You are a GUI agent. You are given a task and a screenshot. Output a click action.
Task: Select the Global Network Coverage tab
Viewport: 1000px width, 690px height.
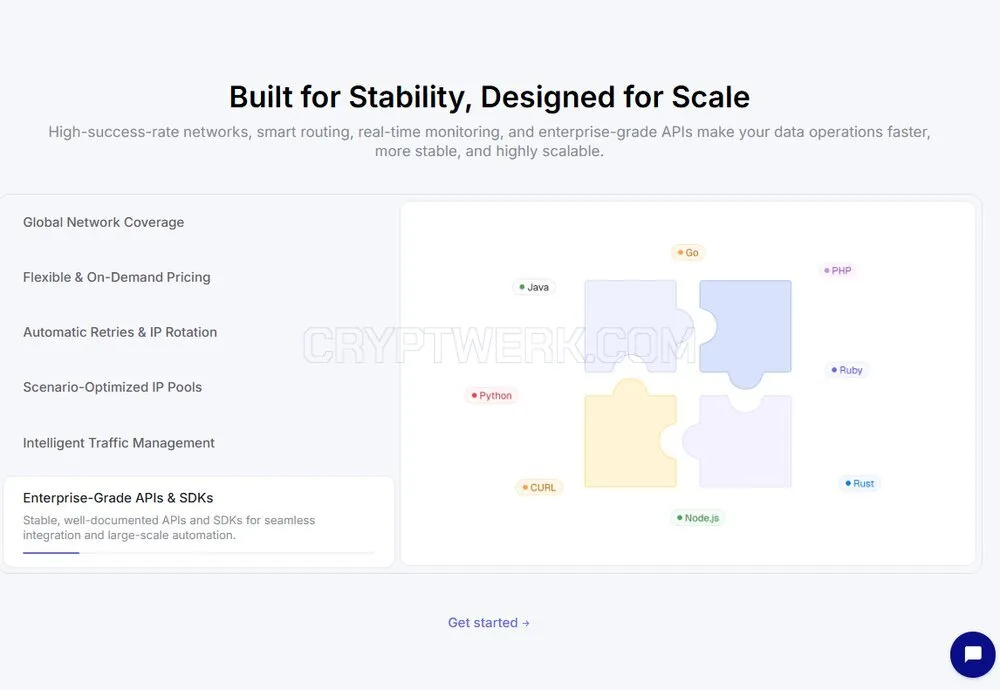pyautogui.click(x=103, y=222)
